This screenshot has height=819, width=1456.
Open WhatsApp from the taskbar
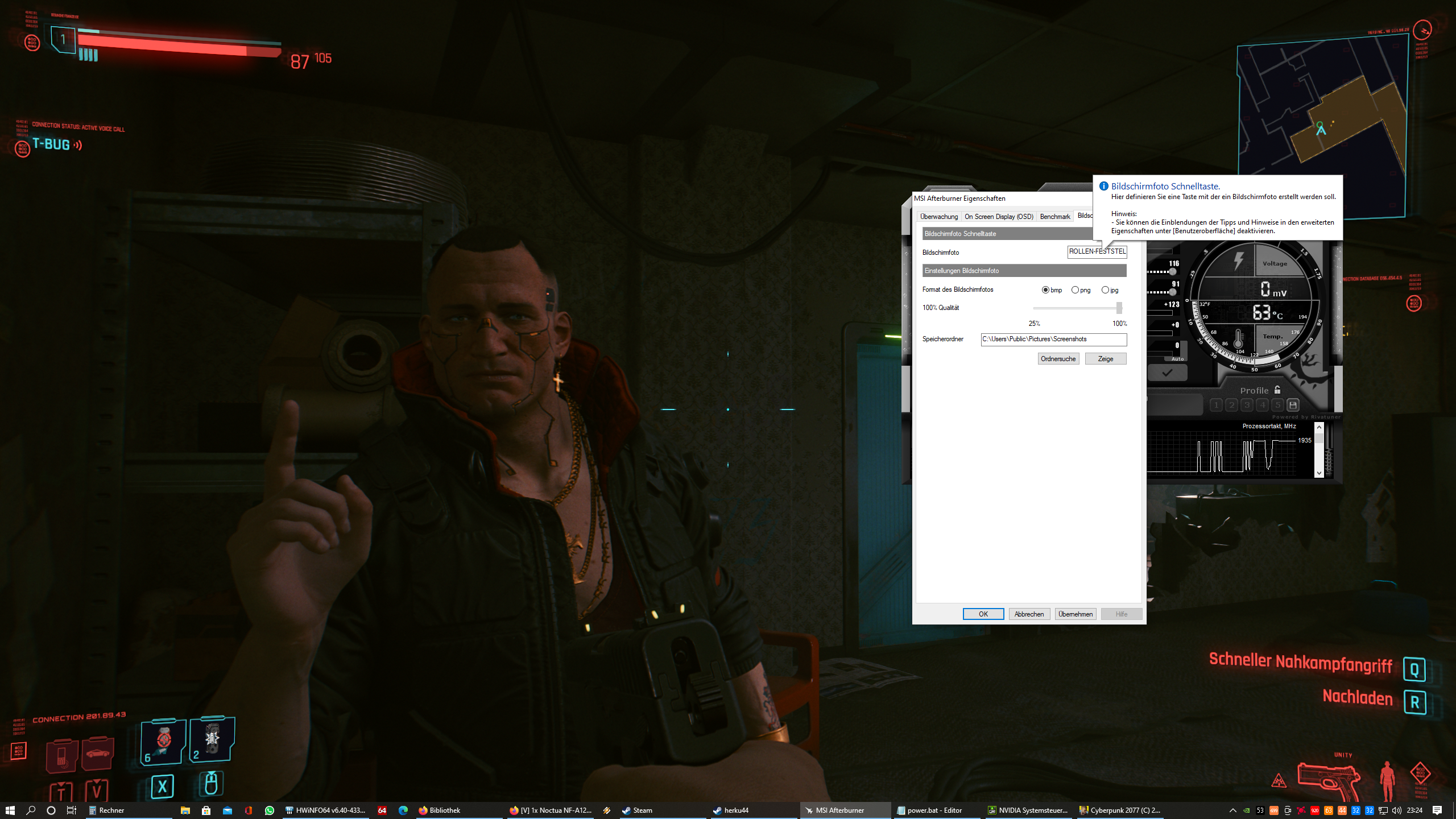[x=270, y=810]
